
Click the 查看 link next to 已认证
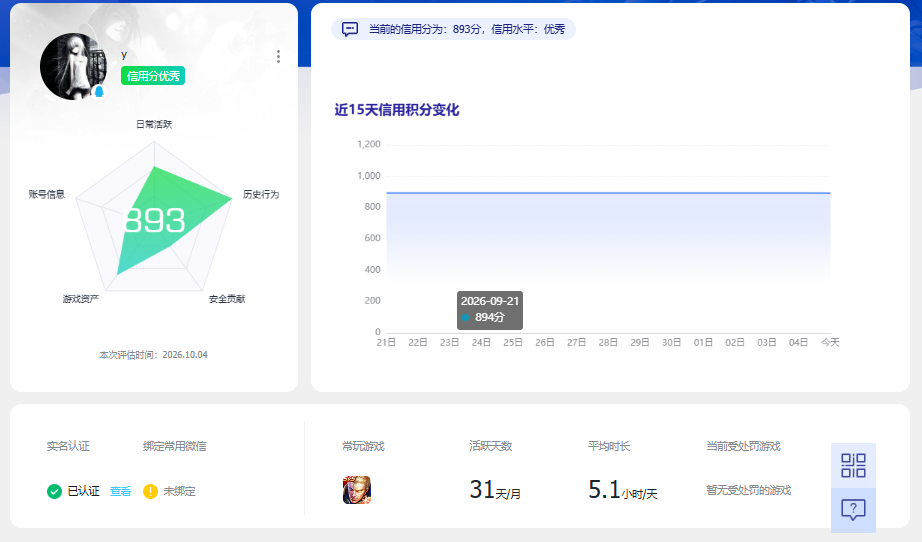coord(121,491)
